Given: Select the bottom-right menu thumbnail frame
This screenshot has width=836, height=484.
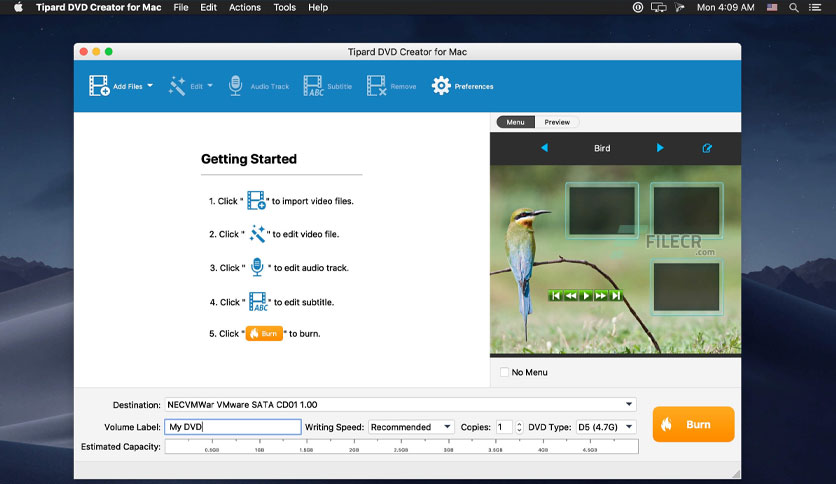Looking at the screenshot, I should (687, 287).
